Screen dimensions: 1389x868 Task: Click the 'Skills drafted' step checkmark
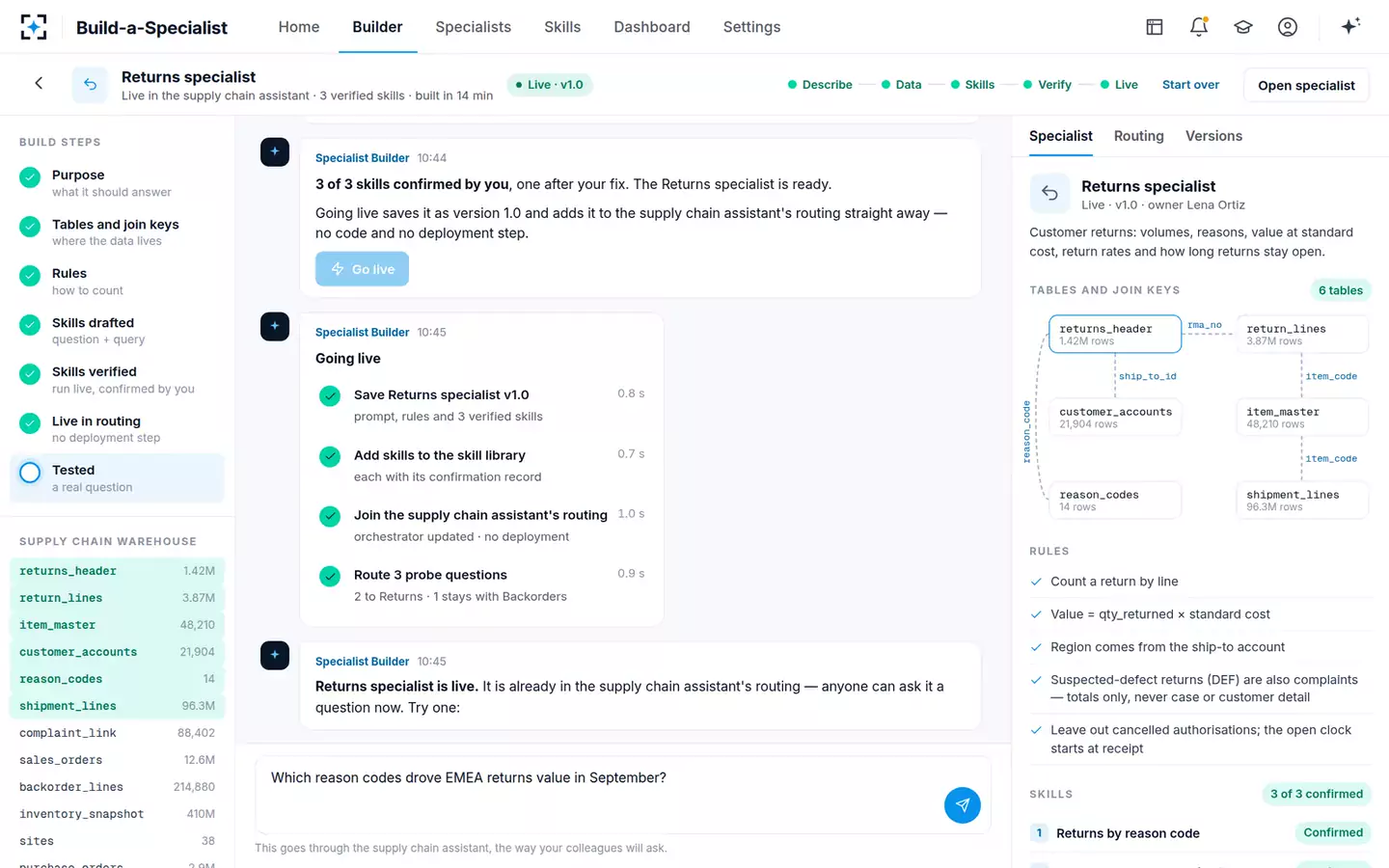[x=30, y=324]
